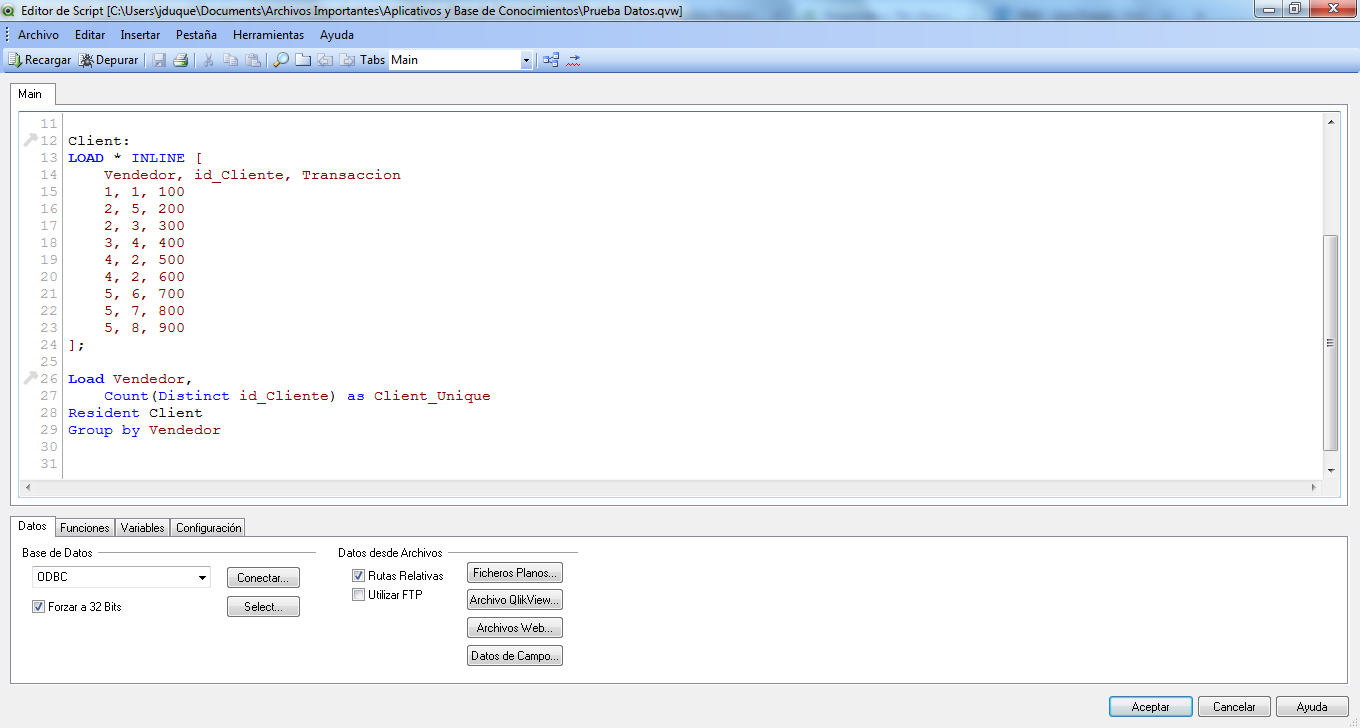
Task: Click the "3, 4, 400" data row
Action: (x=144, y=243)
